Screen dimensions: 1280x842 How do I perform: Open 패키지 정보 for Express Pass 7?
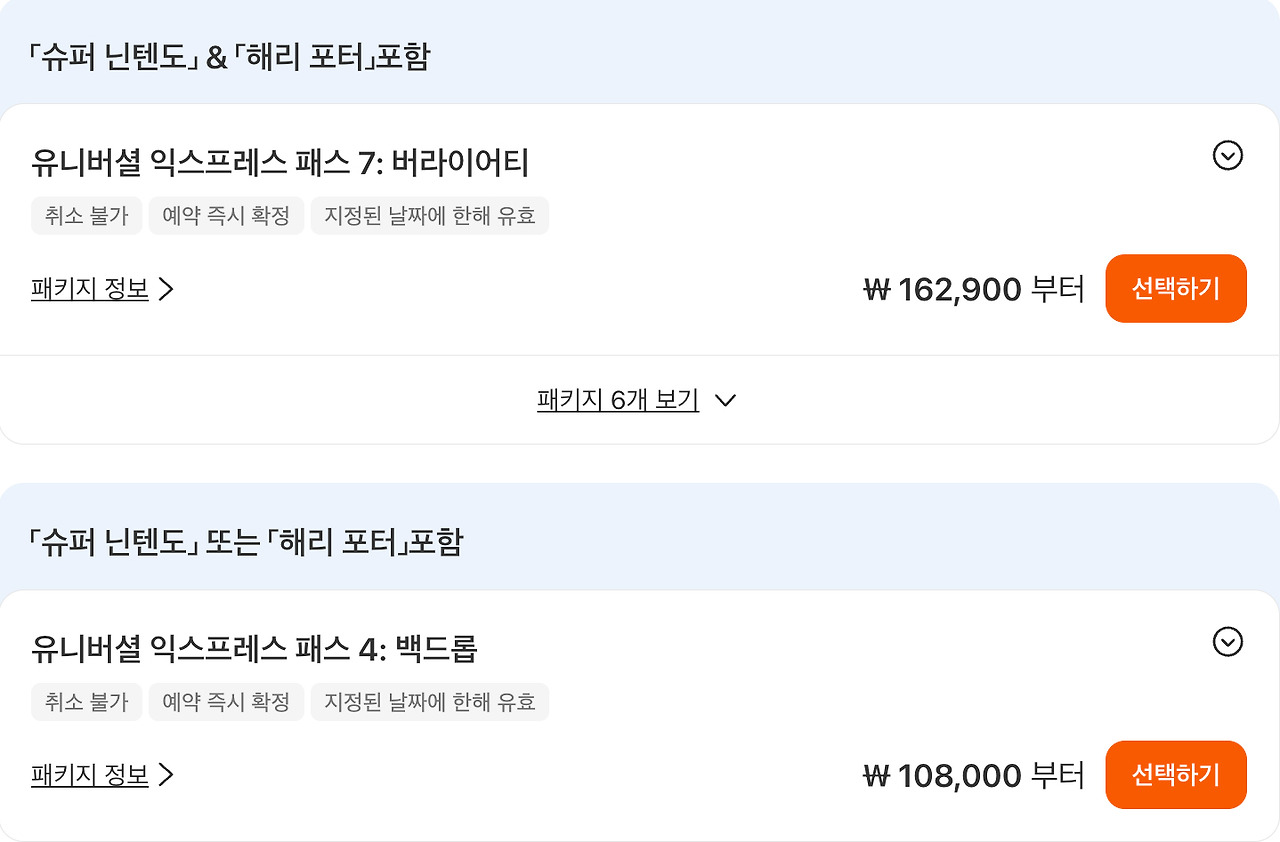[x=89, y=289]
